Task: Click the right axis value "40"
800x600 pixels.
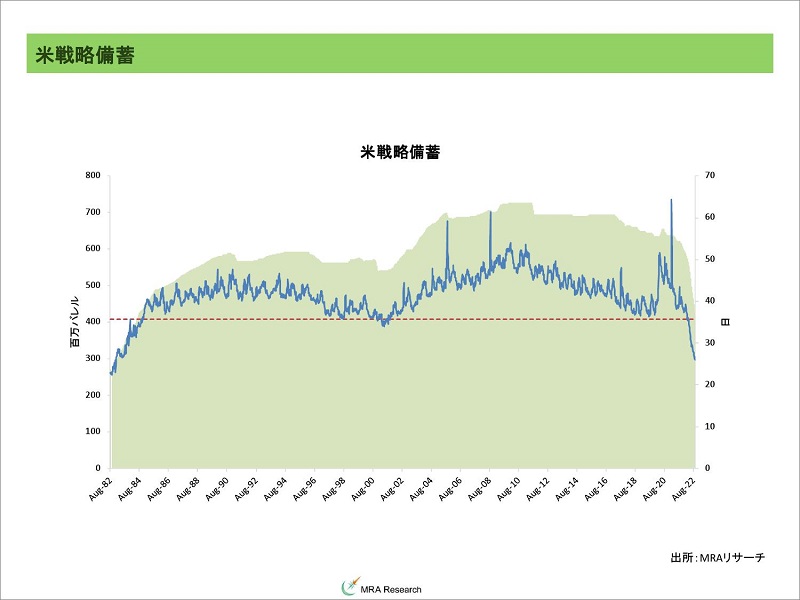Action: point(710,301)
